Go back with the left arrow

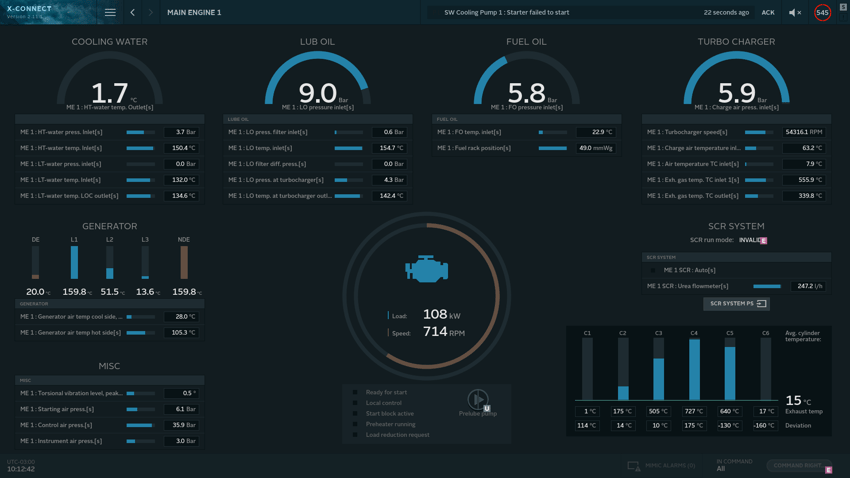click(x=133, y=13)
